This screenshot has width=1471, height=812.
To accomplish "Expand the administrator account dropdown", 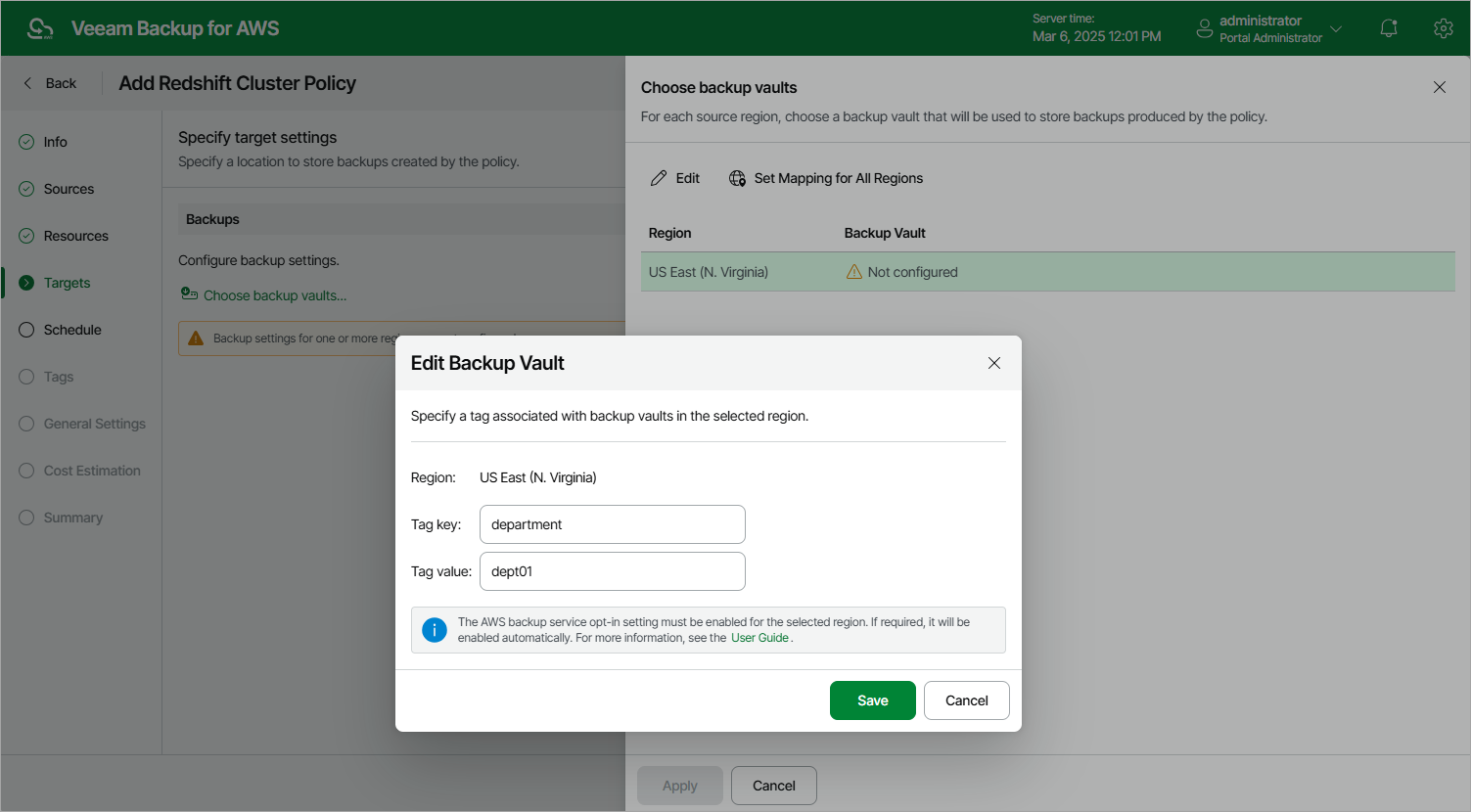I will (x=1336, y=28).
